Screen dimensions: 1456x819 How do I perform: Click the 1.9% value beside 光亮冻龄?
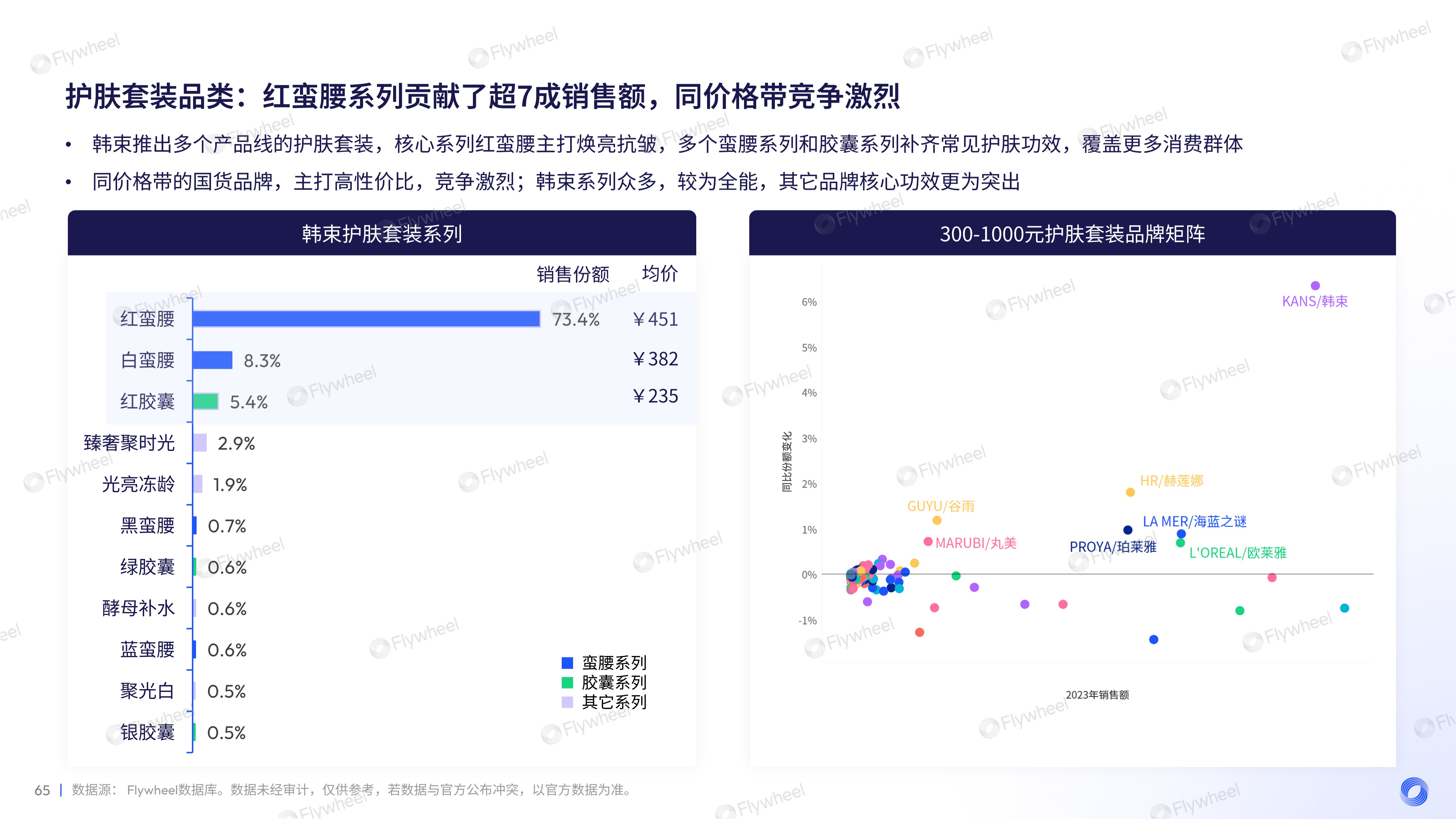click(230, 485)
